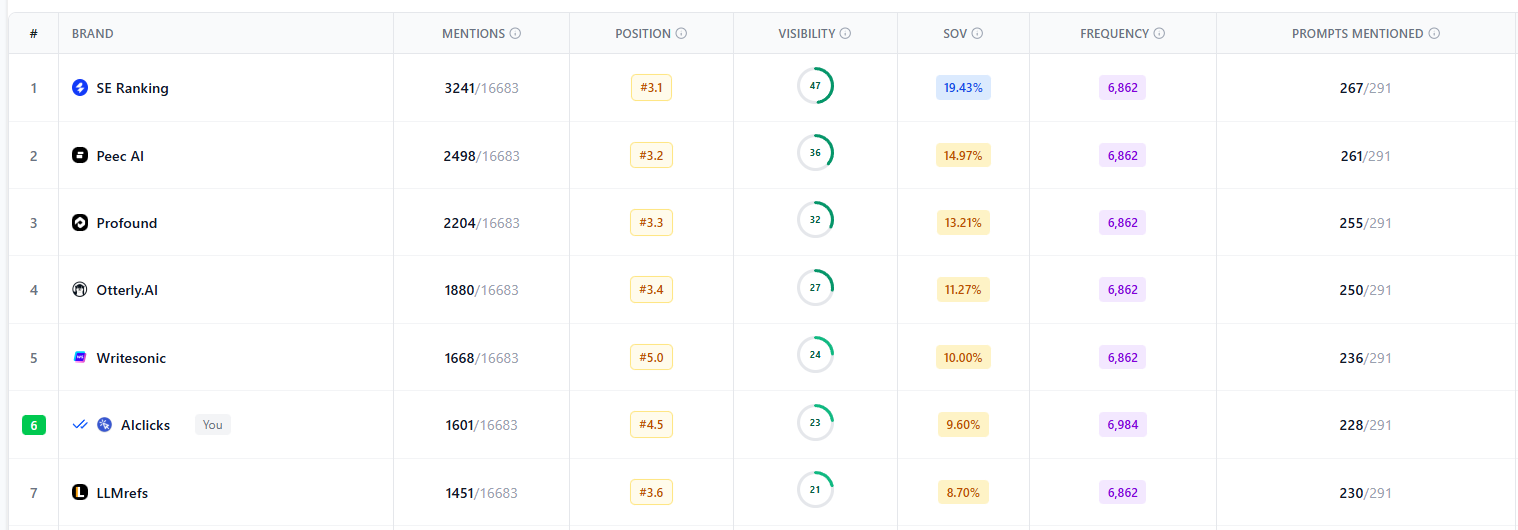The height and width of the screenshot is (530, 1518).
Task: Click the 228/291 prompts mentioned value
Action: pos(1366,425)
